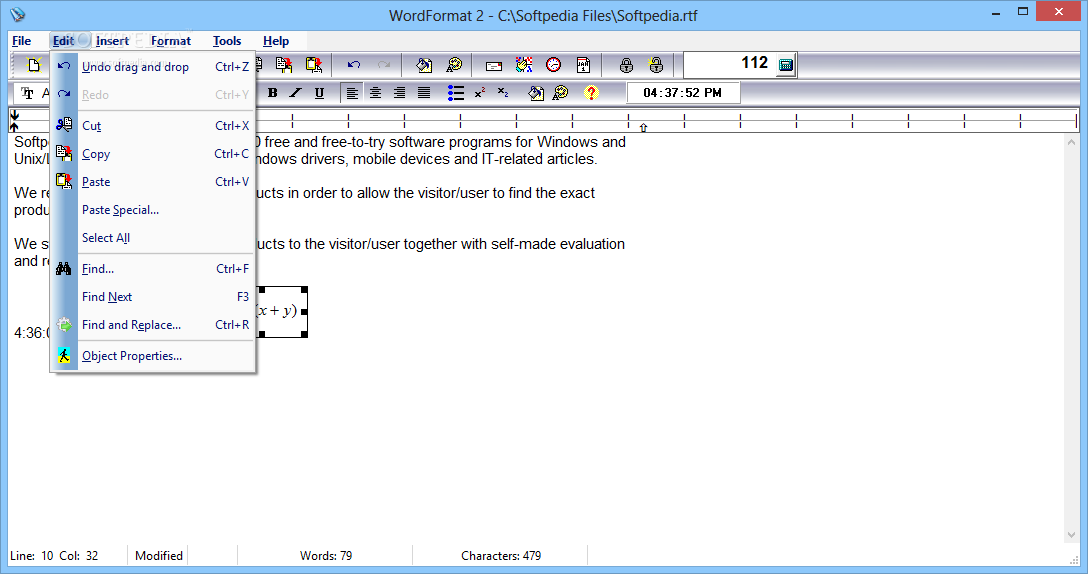Click the word 'IT-related' in the document

pyautogui.click(x=511, y=159)
